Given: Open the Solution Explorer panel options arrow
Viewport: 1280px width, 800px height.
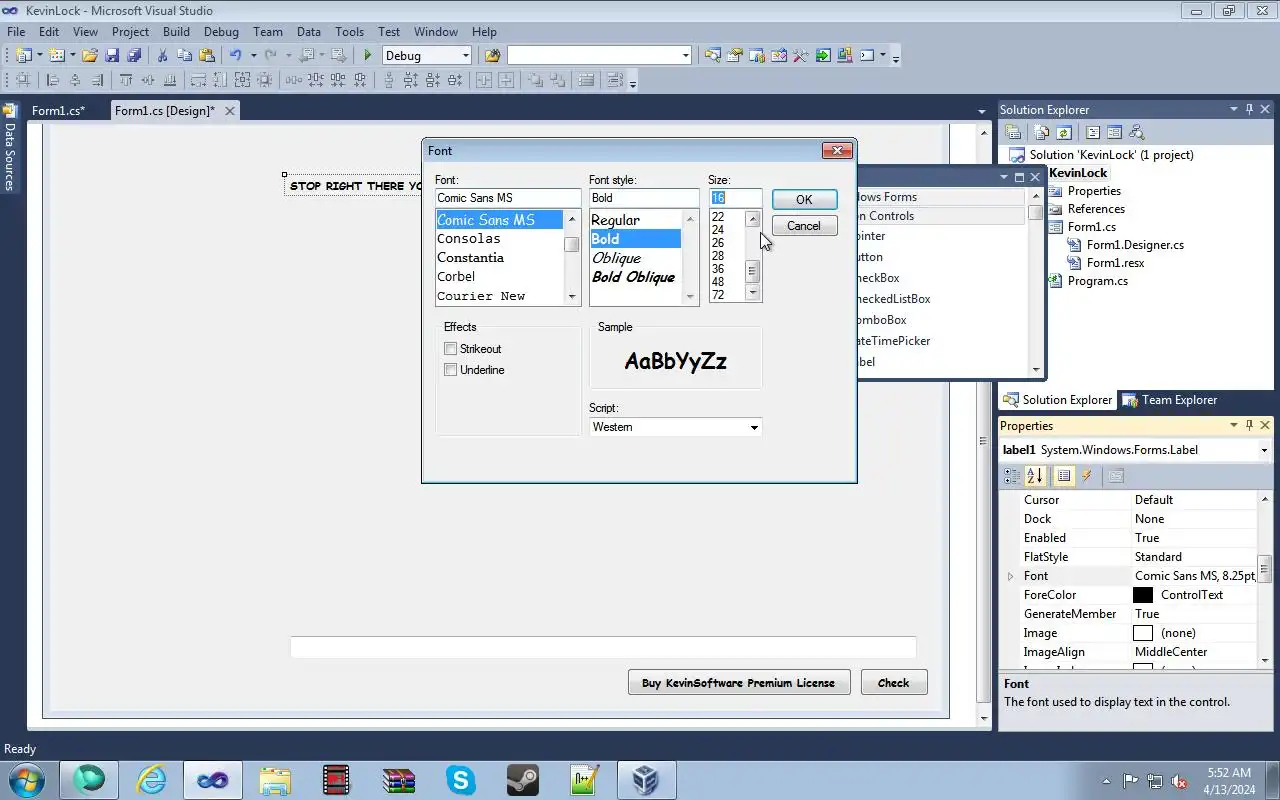Looking at the screenshot, I should tap(1233, 109).
